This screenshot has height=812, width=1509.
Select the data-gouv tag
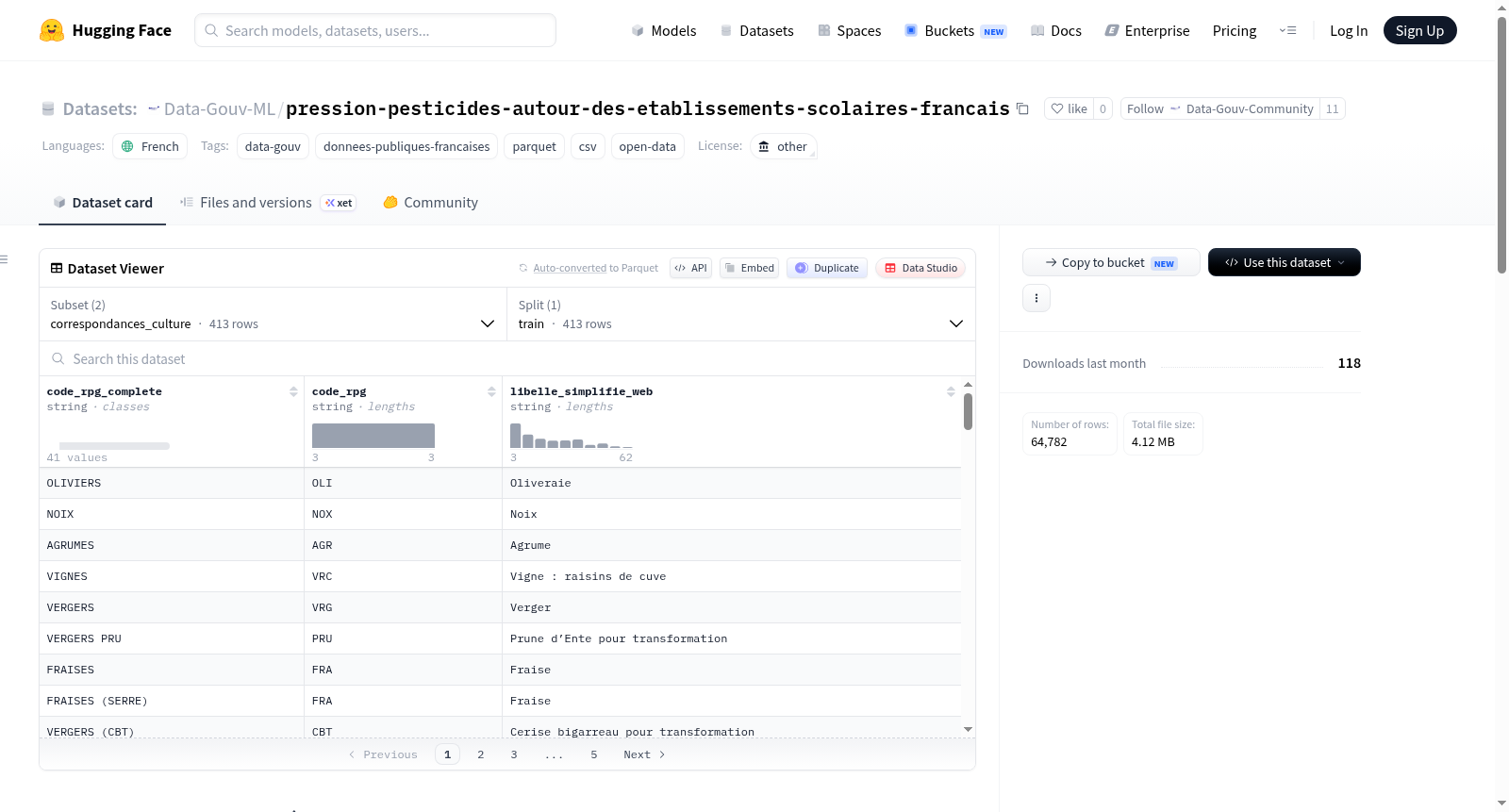point(273,146)
